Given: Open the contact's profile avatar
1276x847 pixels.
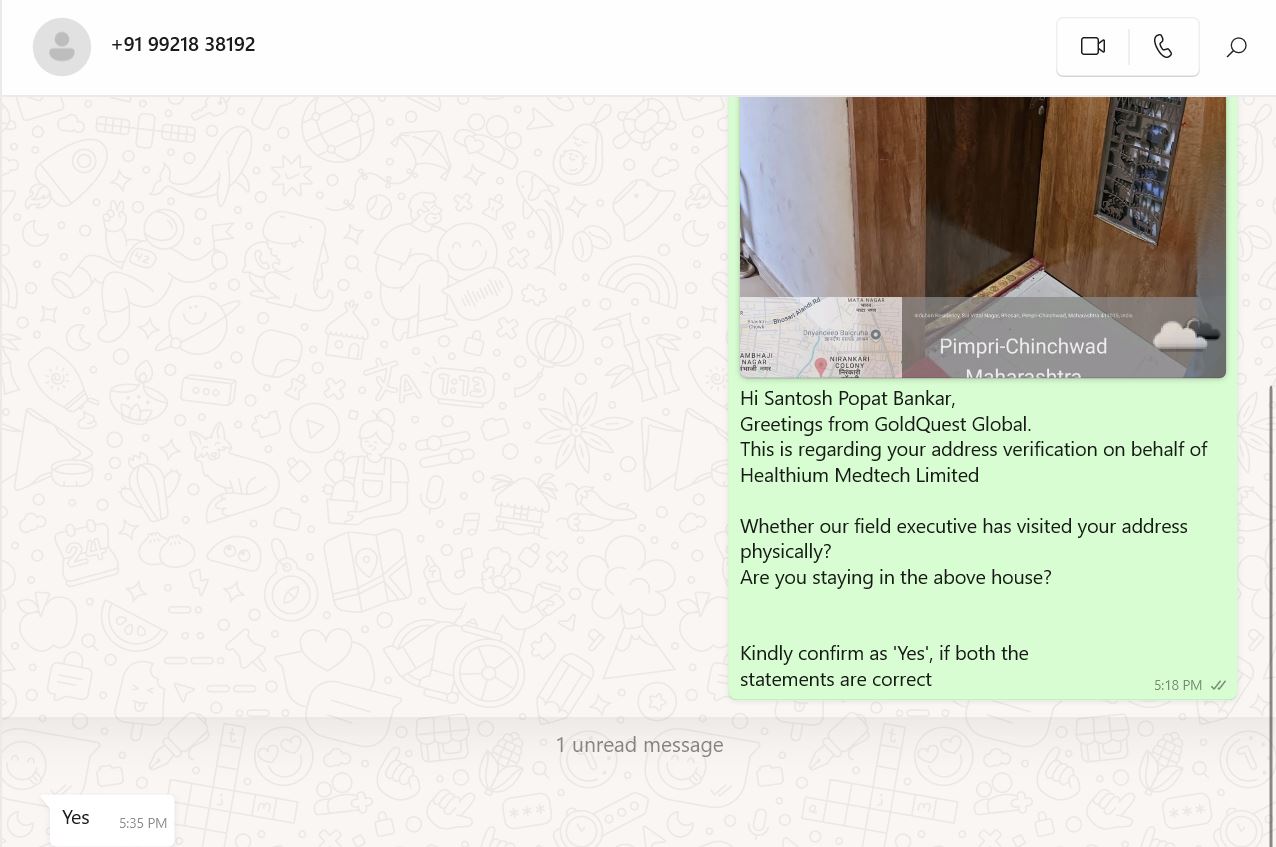Looking at the screenshot, I should click(x=62, y=46).
